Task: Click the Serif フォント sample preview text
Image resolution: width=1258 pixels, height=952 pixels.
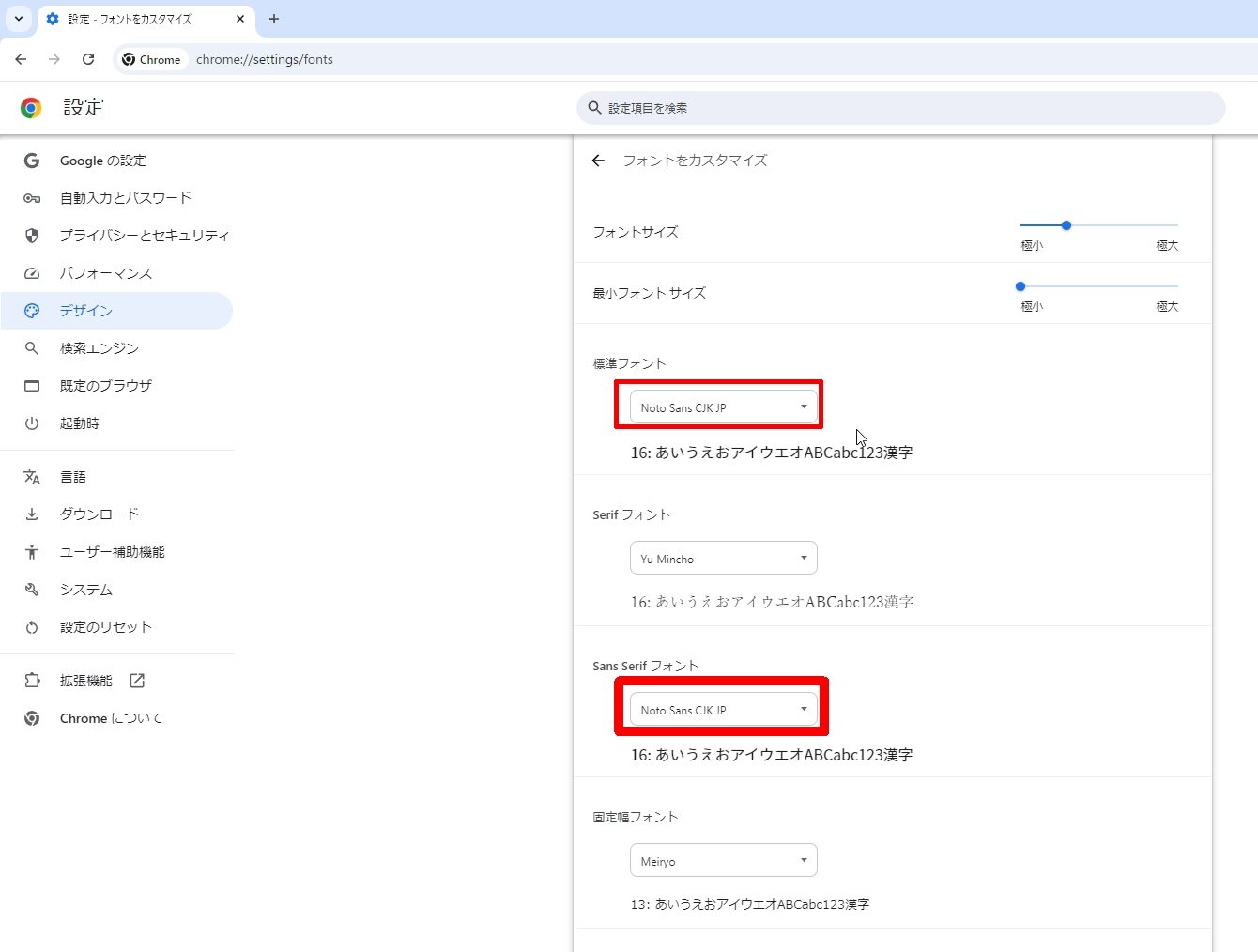Action: (x=772, y=602)
